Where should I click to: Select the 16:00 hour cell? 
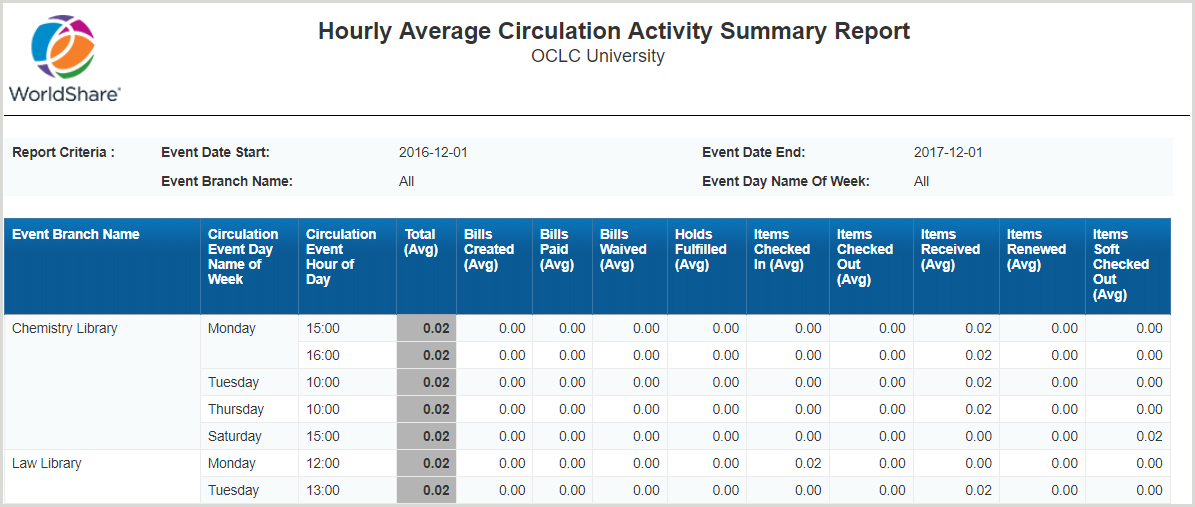323,356
